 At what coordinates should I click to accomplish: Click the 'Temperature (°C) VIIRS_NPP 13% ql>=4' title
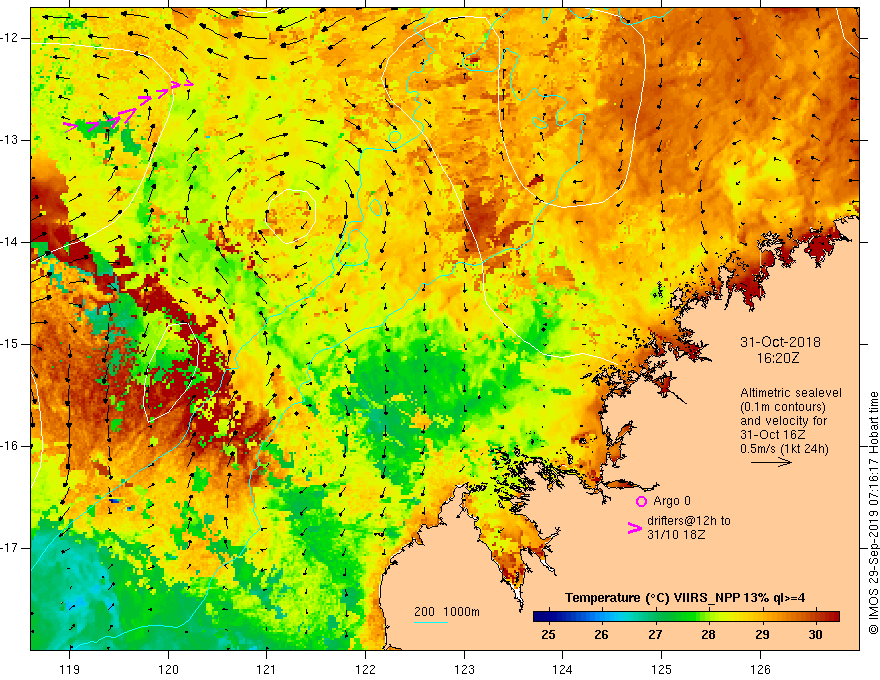coord(685,598)
